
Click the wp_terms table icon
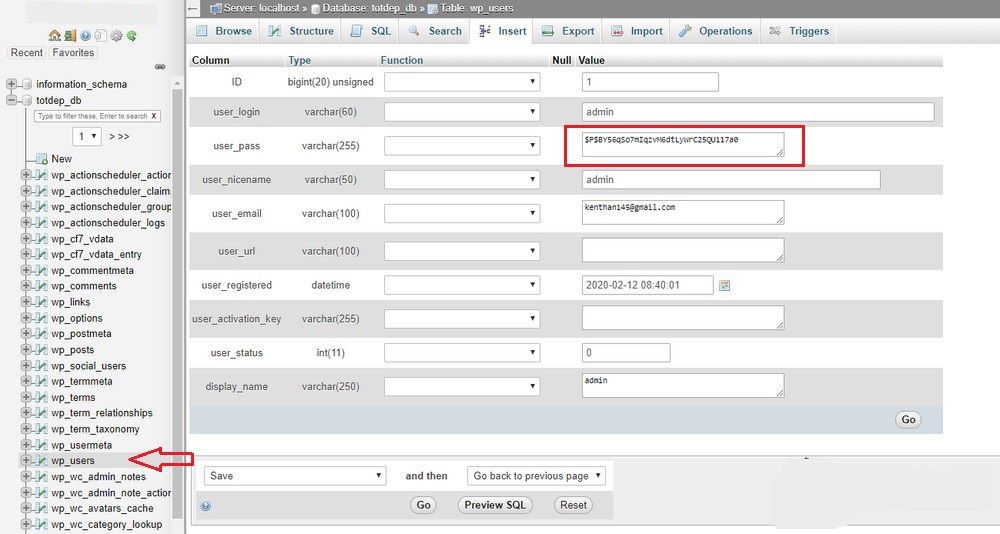coord(42,397)
